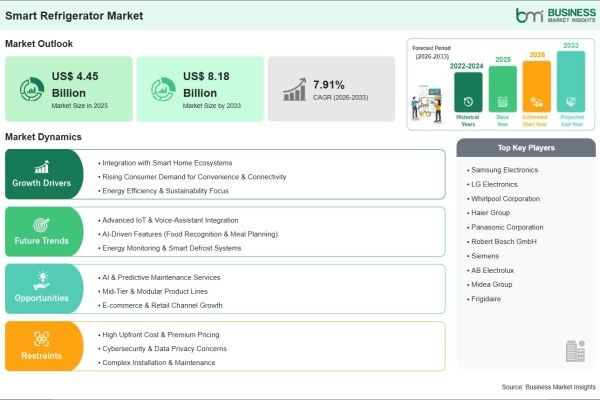Click Frigidaire in key players

click(x=484, y=299)
